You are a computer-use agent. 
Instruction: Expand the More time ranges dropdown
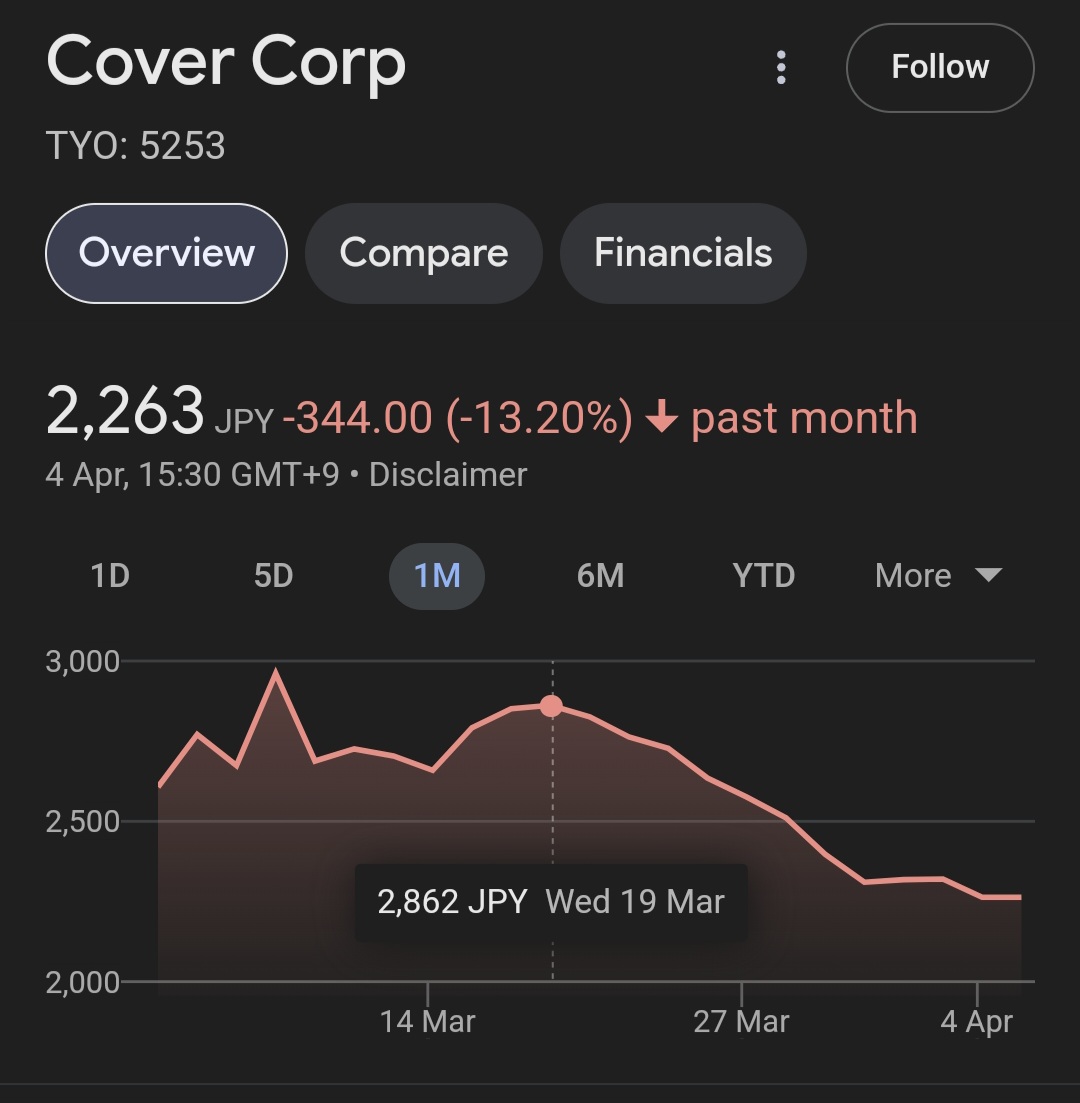[x=938, y=576]
